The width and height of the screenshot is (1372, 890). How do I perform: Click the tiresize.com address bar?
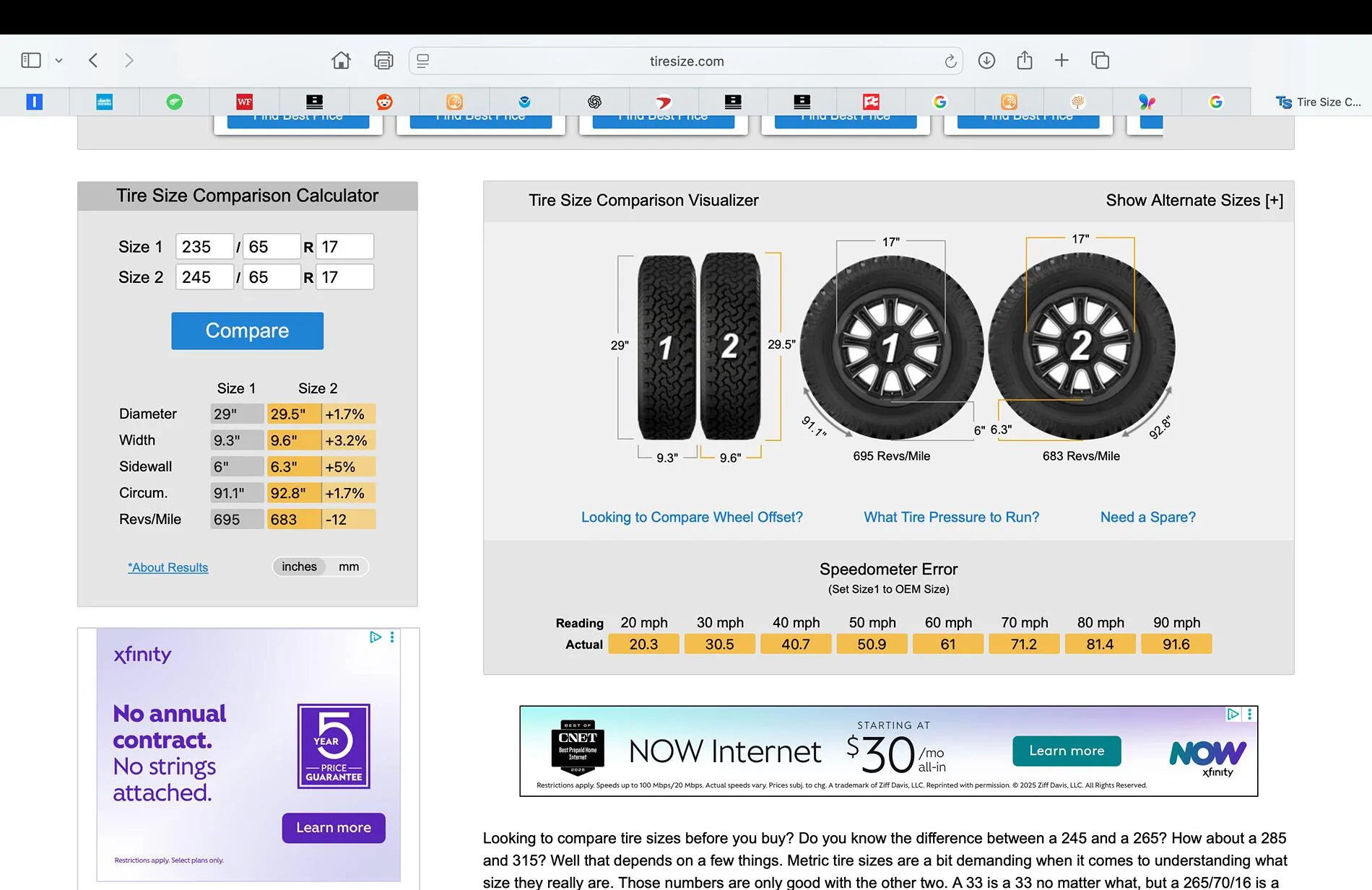coord(686,61)
